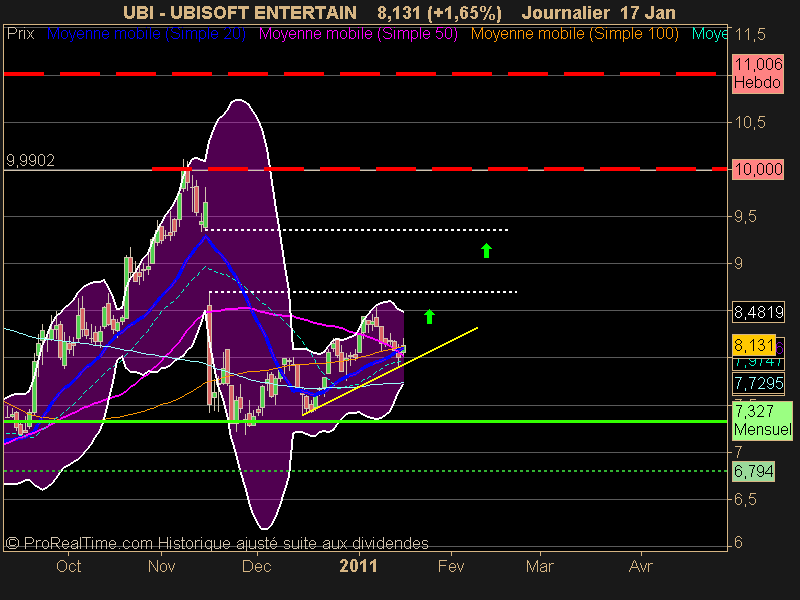Select the 7,7295 moving average value label
The height and width of the screenshot is (600, 800).
click(758, 383)
